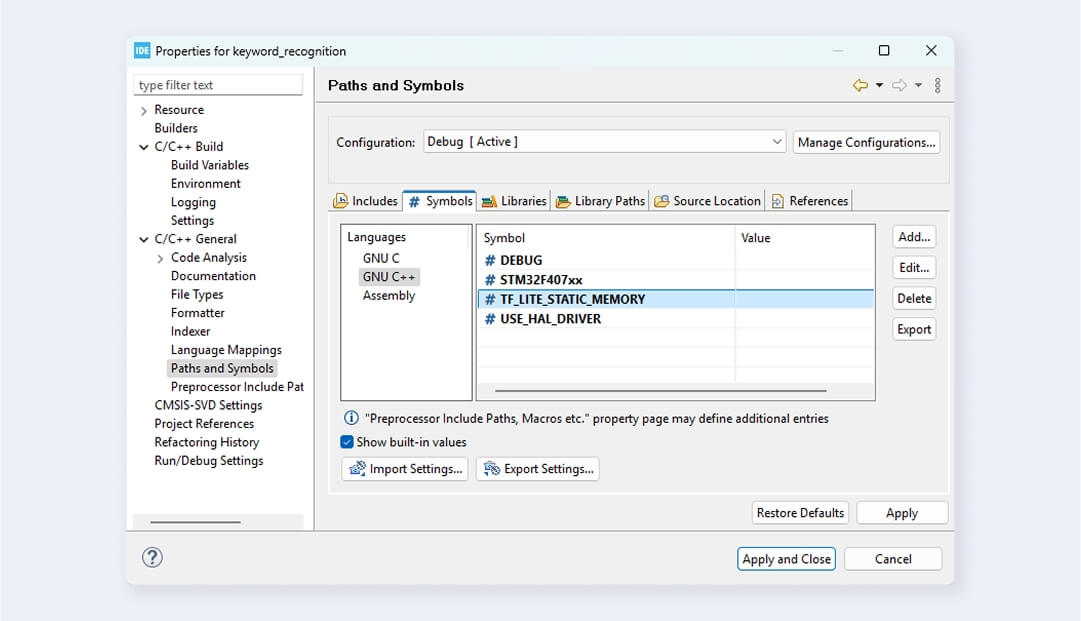
Task: Select GNU C in Languages list
Action: tap(381, 258)
